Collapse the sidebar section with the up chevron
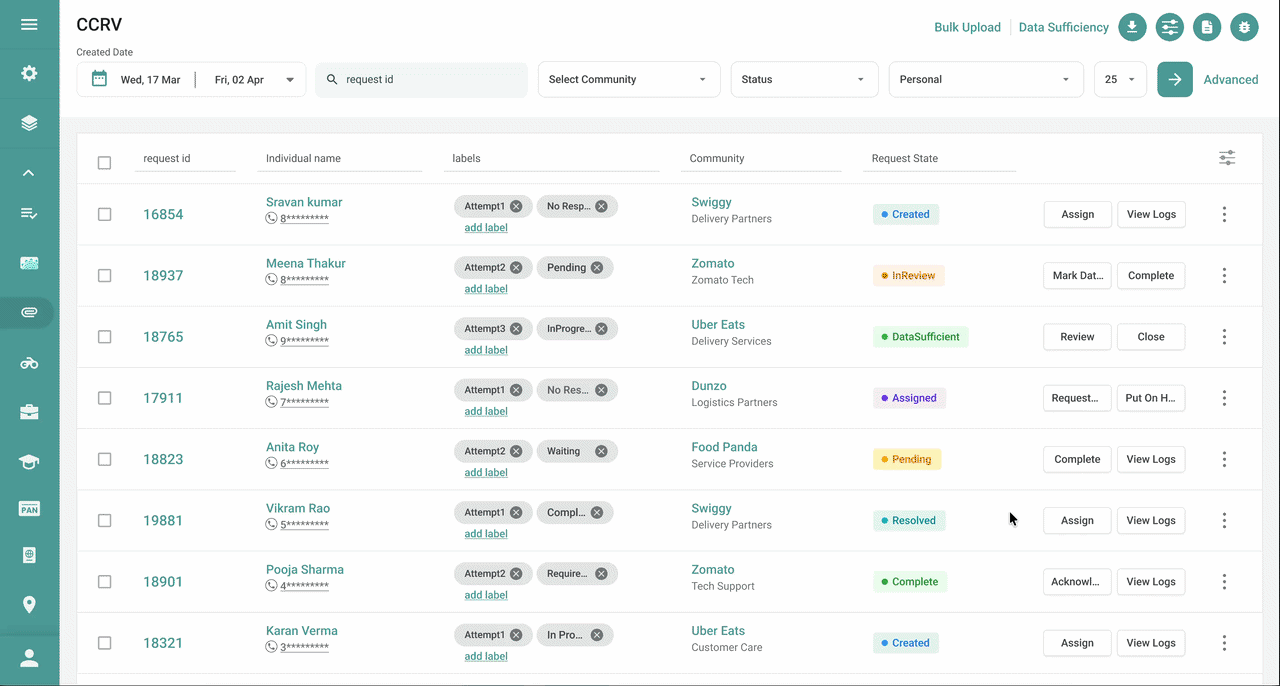The height and width of the screenshot is (686, 1280). tap(29, 173)
